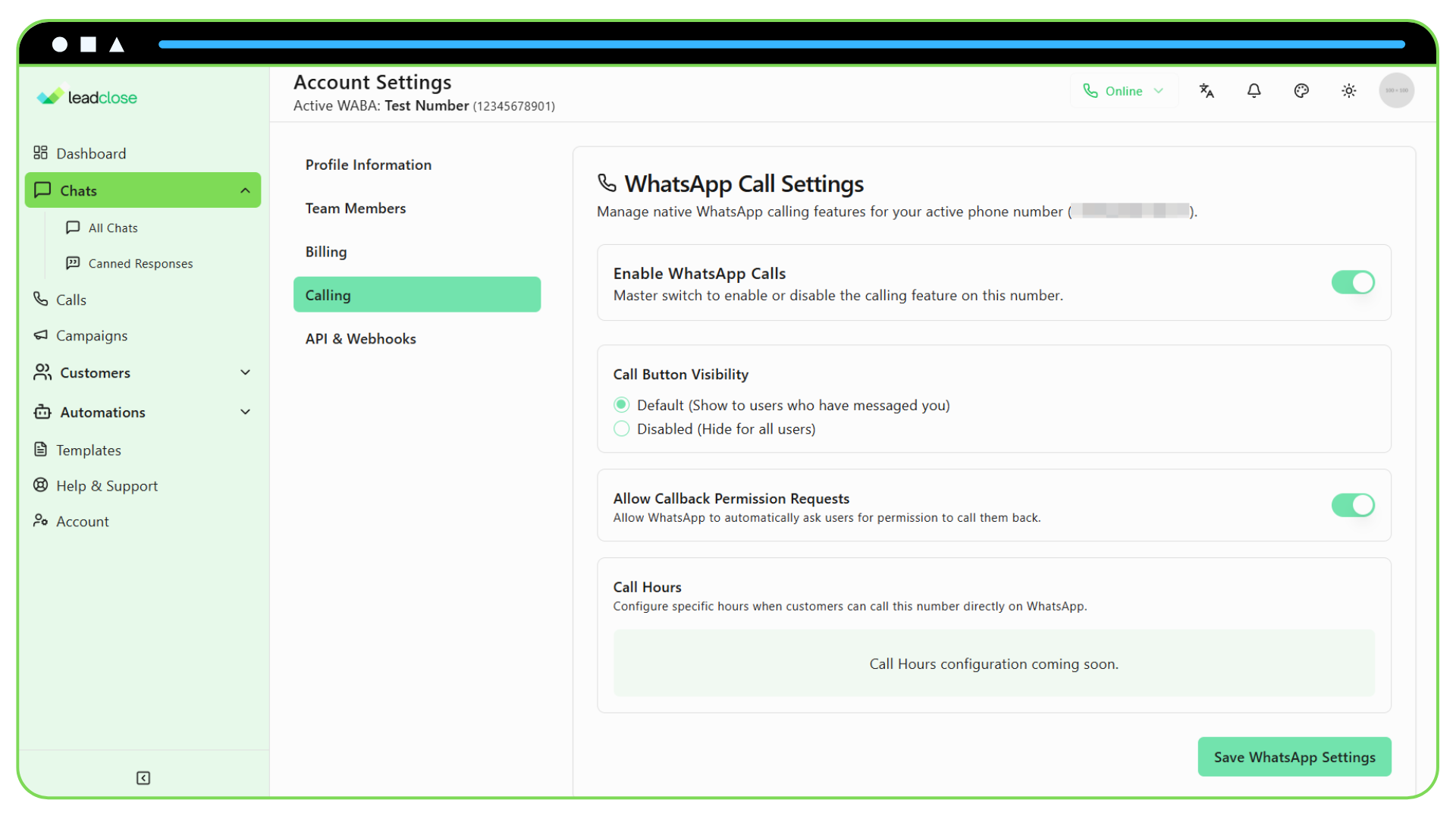1456x819 pixels.
Task: Go to Calls in the sidebar
Action: (x=60, y=300)
